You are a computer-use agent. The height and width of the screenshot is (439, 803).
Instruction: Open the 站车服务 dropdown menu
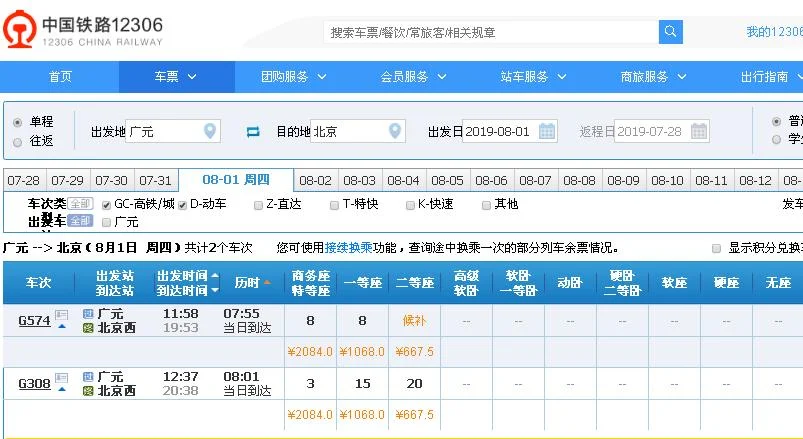click(x=533, y=77)
